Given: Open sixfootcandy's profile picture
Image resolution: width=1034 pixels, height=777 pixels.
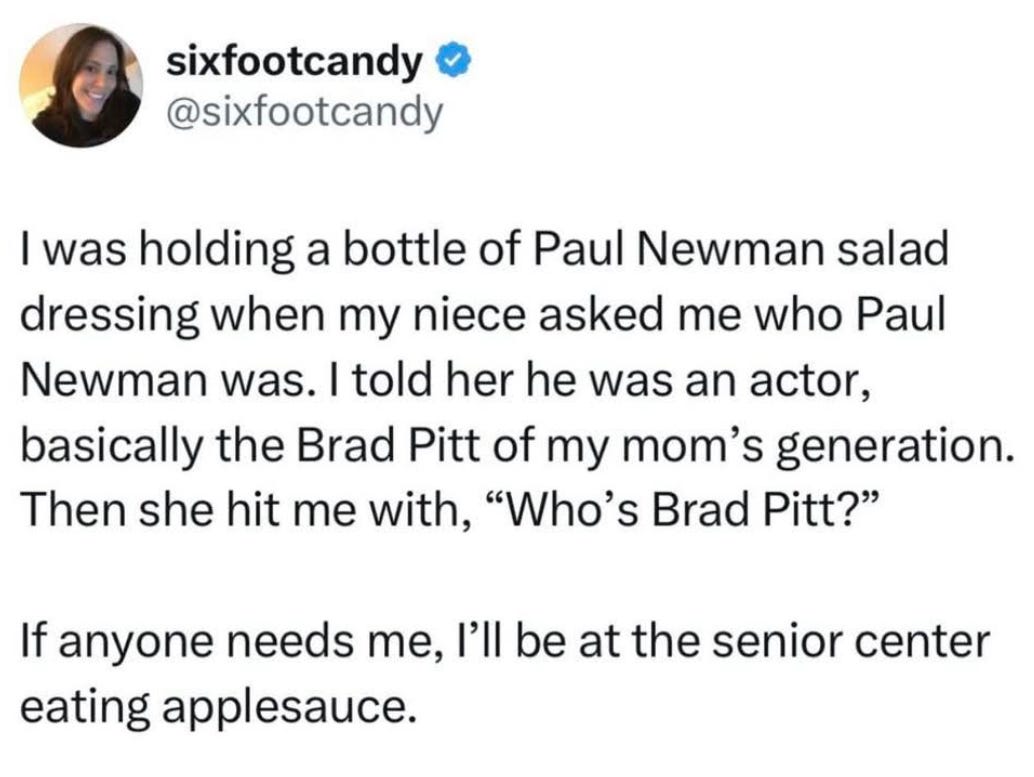Looking at the screenshot, I should [x=80, y=86].
